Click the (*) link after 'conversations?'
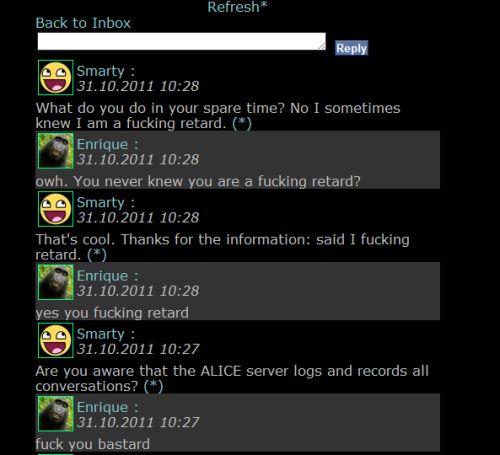Screen dimensions: 500x455 [153, 386]
